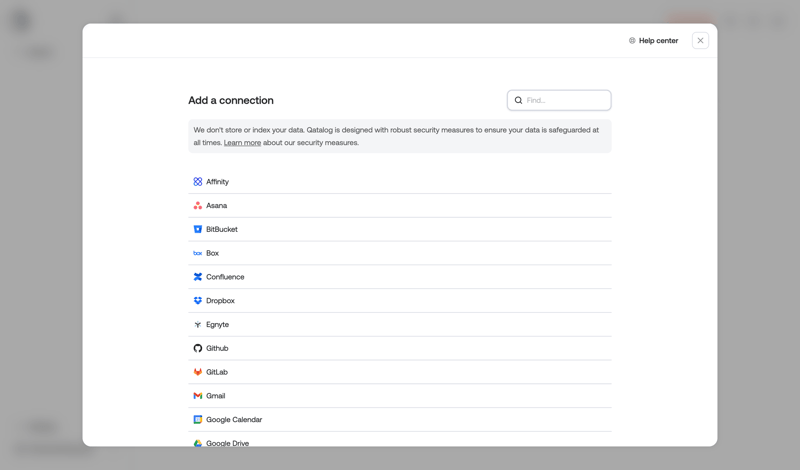Add Google Calendar connection
Screen dimensions: 800x470
(x=399, y=419)
